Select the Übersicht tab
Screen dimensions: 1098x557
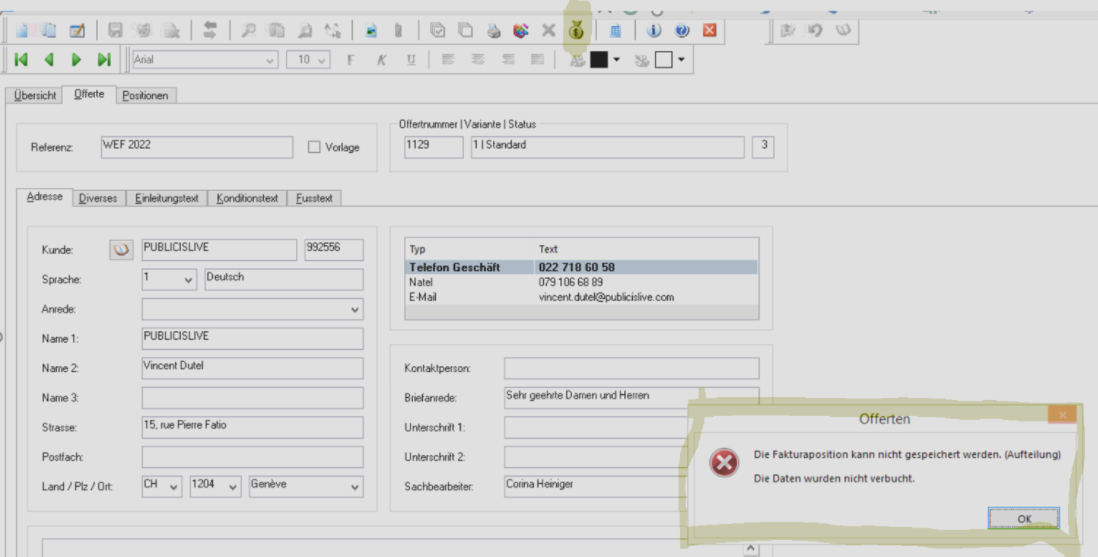(x=35, y=95)
